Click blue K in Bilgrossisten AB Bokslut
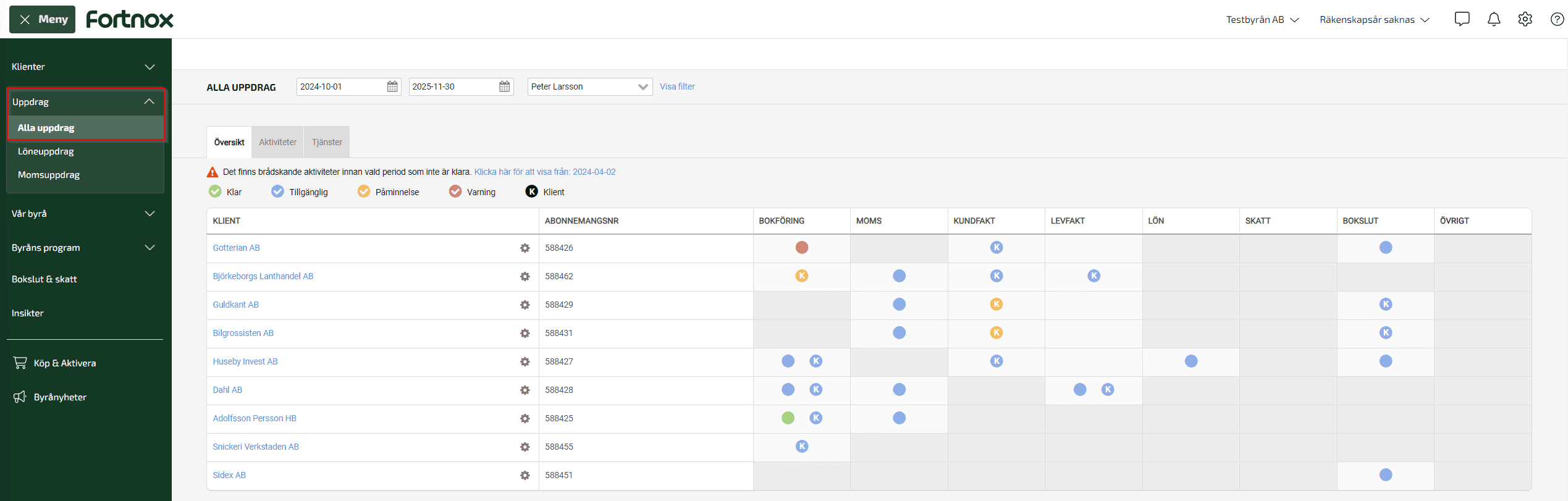Image resolution: width=1568 pixels, height=501 pixels. [x=1386, y=333]
